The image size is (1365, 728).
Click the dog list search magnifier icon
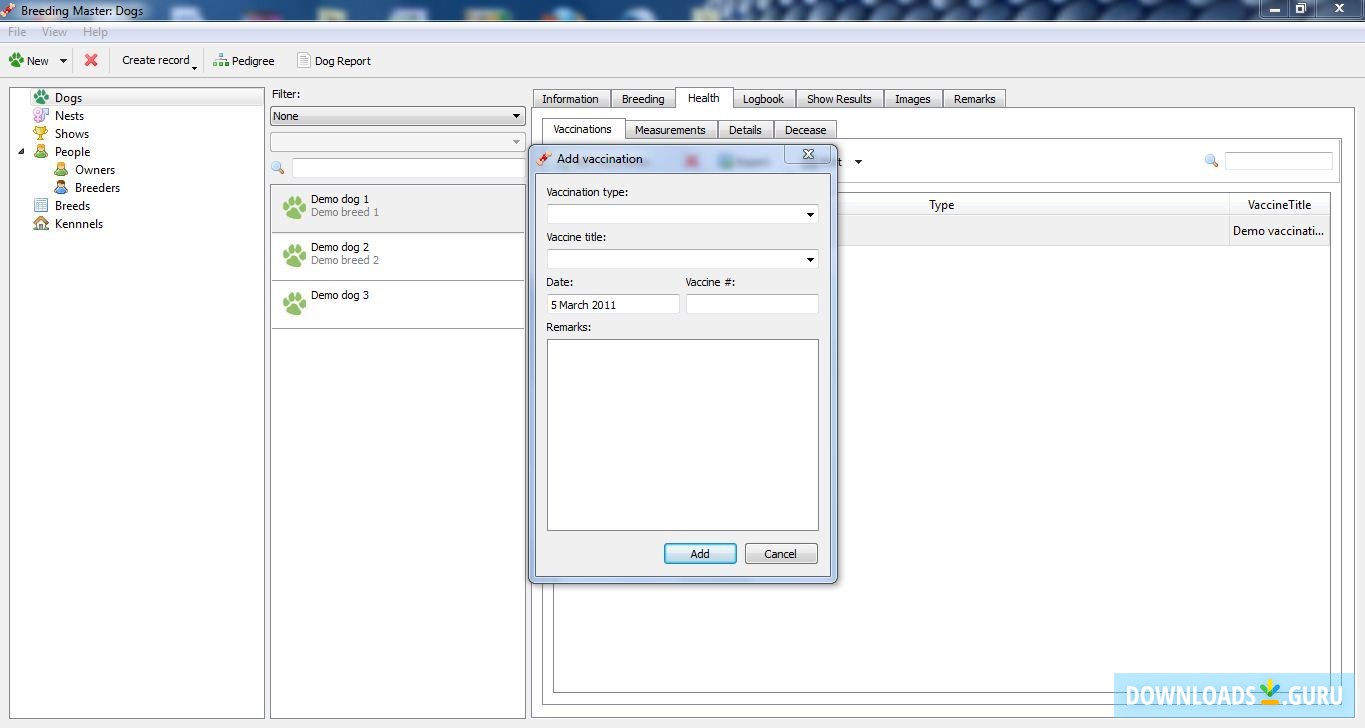(278, 168)
